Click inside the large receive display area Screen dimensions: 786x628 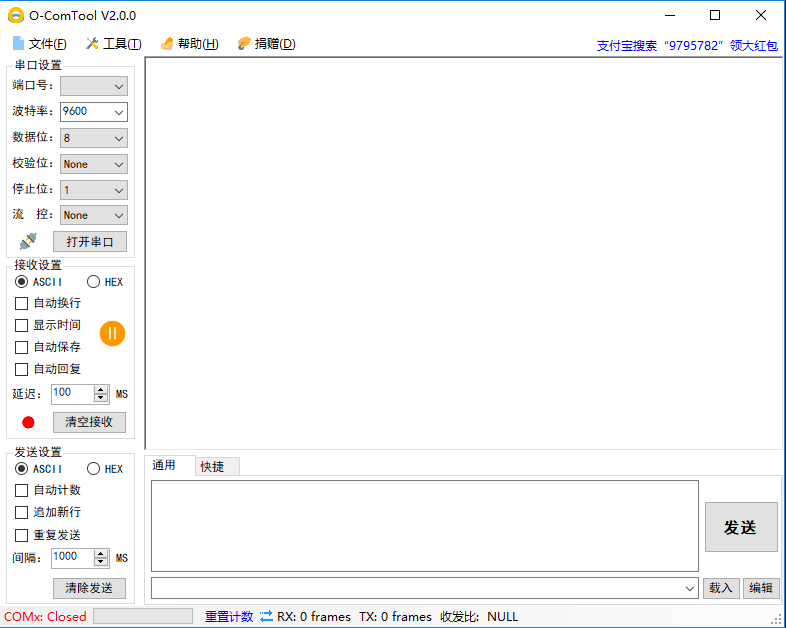[x=464, y=253]
